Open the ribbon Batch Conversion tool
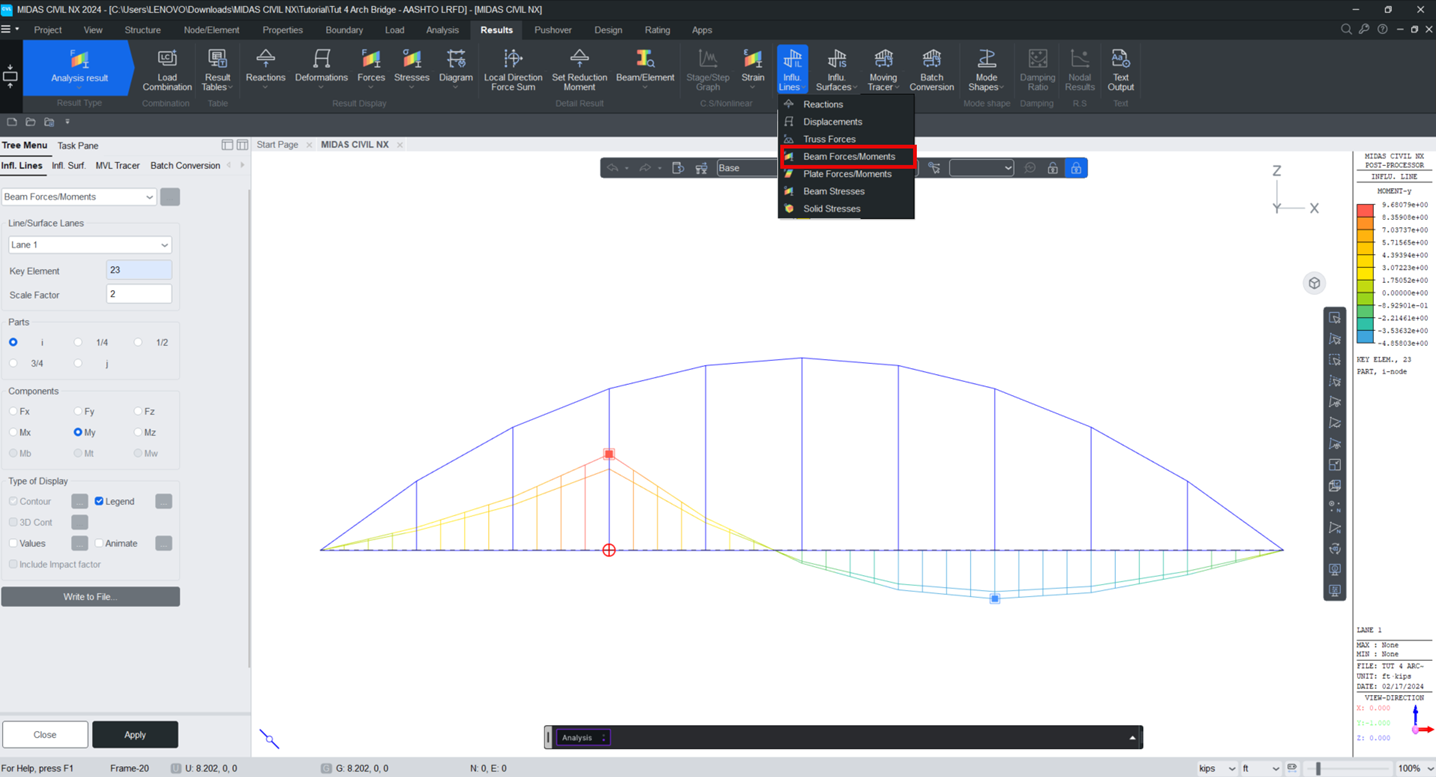1436x777 pixels. coord(931,70)
